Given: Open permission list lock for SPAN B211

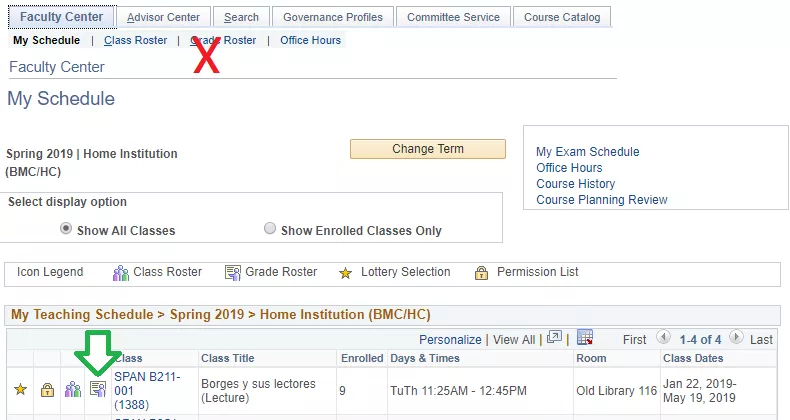Looking at the screenshot, I should [x=47, y=390].
